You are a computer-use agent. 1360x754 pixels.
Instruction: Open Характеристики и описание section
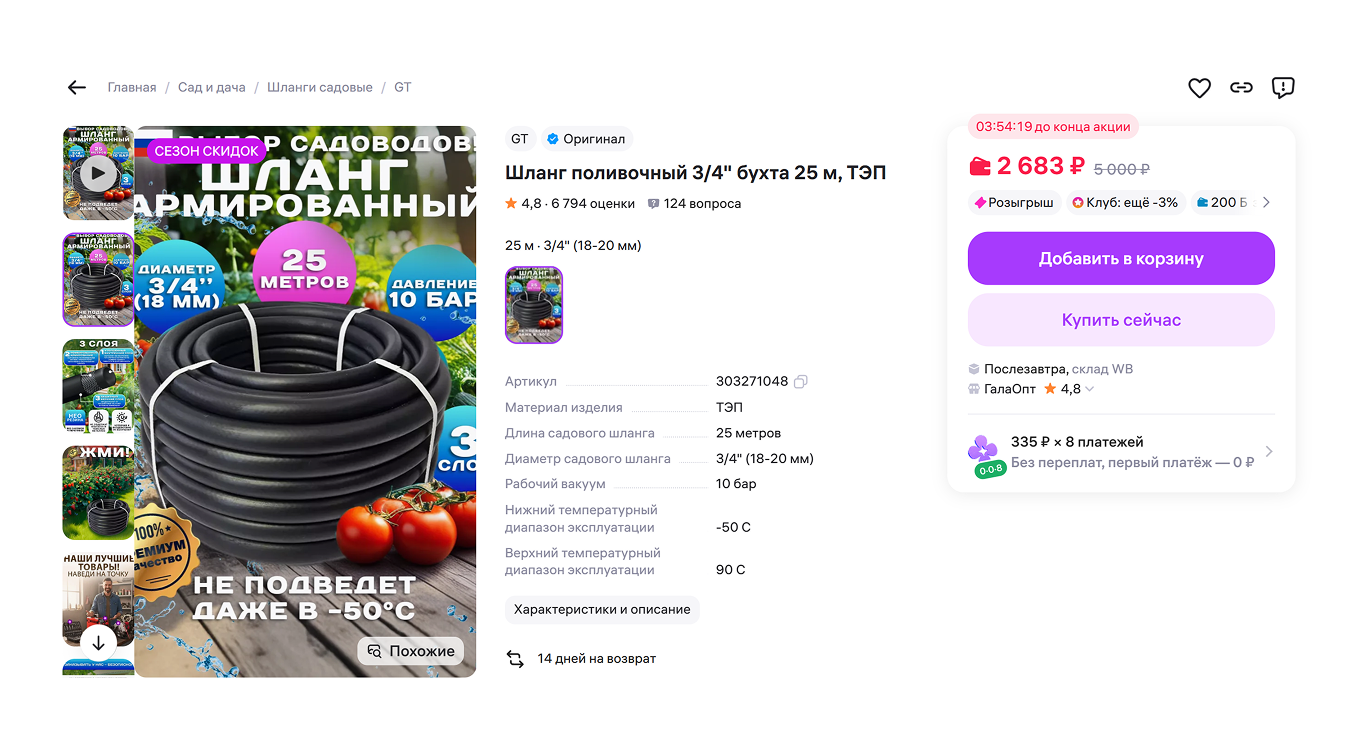(x=602, y=609)
